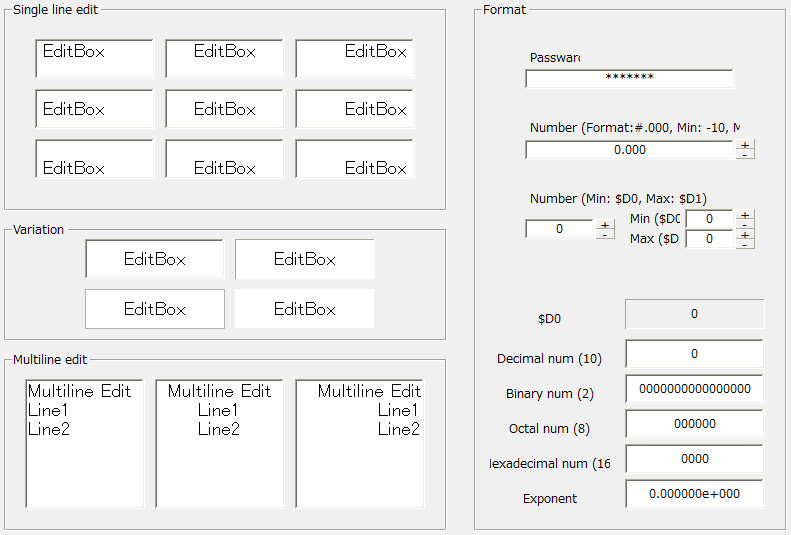Image resolution: width=791 pixels, height=535 pixels.
Task: Click the number field showing 0.000
Action: click(629, 150)
